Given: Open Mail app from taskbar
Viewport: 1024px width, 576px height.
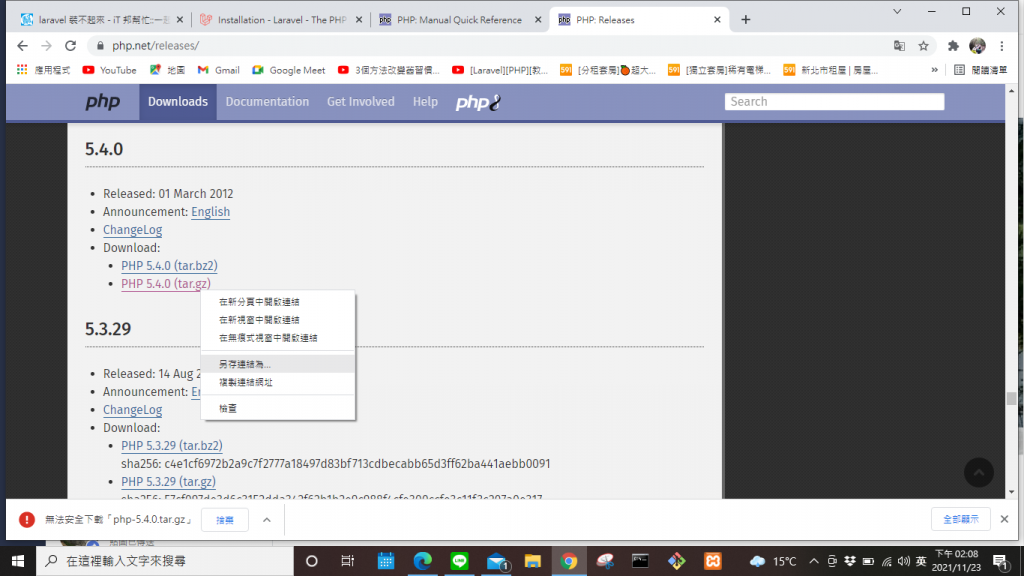Looking at the screenshot, I should [x=497, y=561].
